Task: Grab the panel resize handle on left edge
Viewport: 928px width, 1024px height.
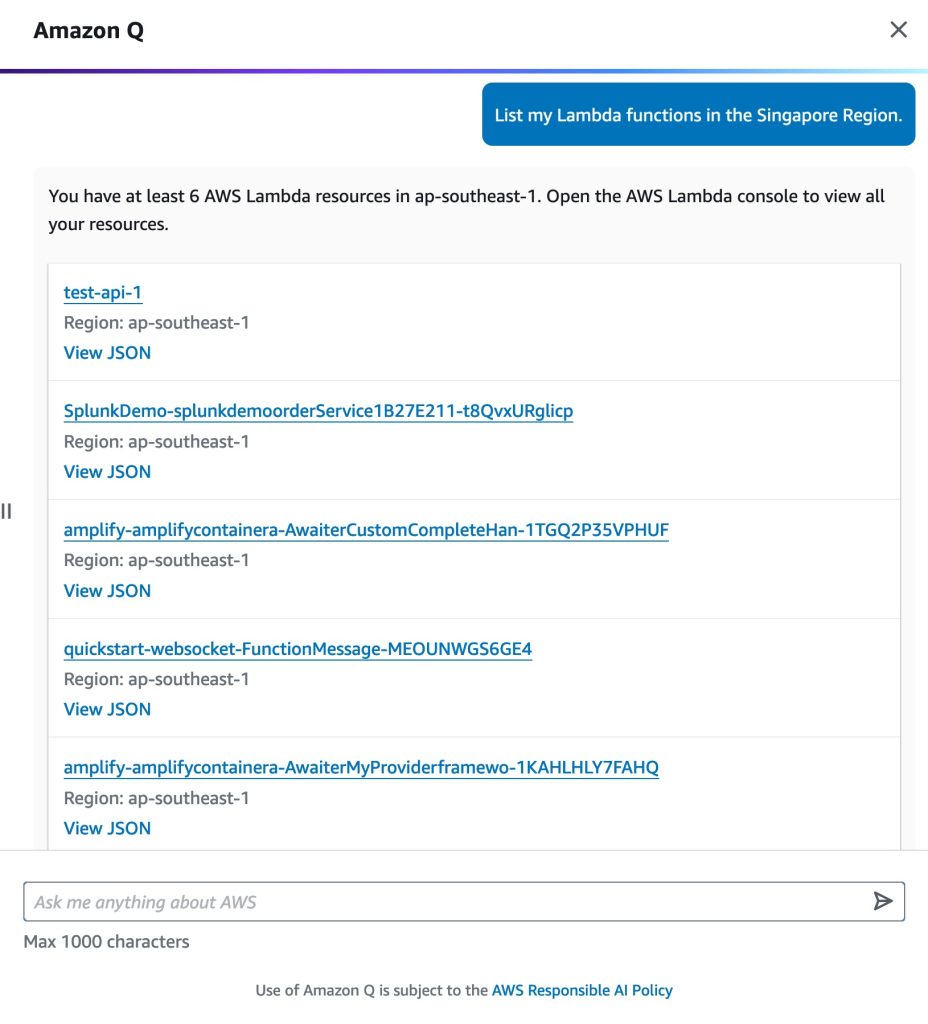Action: pyautogui.click(x=7, y=511)
